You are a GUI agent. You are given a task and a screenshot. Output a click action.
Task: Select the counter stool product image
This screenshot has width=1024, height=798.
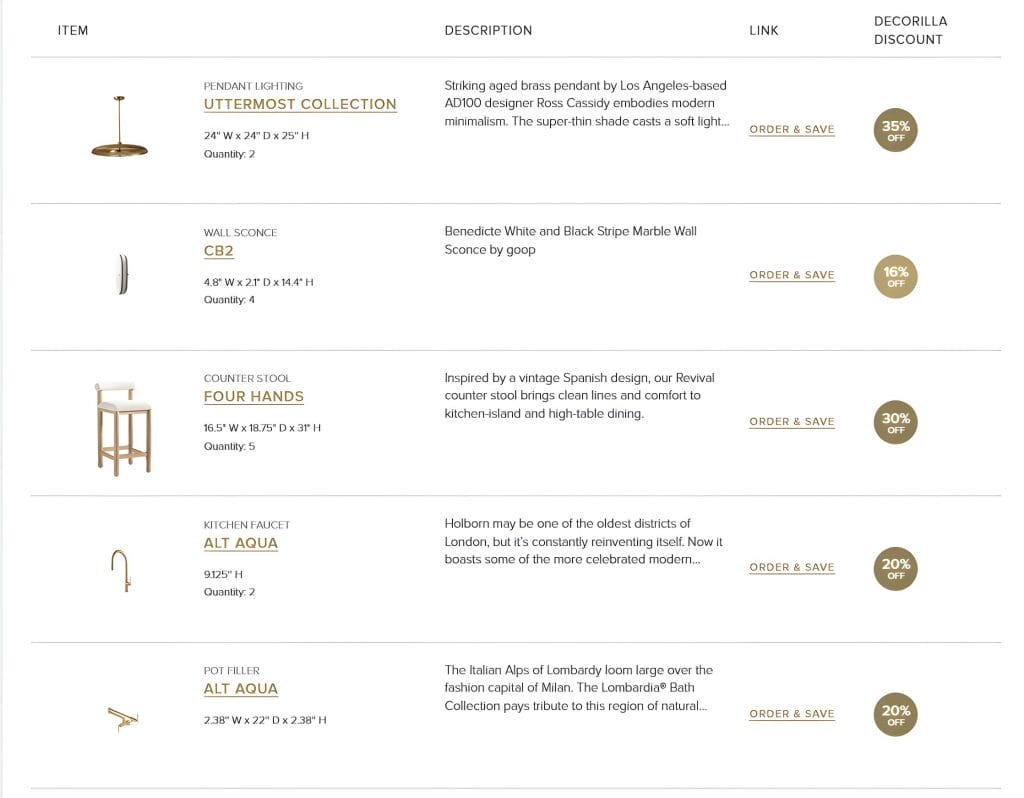(123, 426)
